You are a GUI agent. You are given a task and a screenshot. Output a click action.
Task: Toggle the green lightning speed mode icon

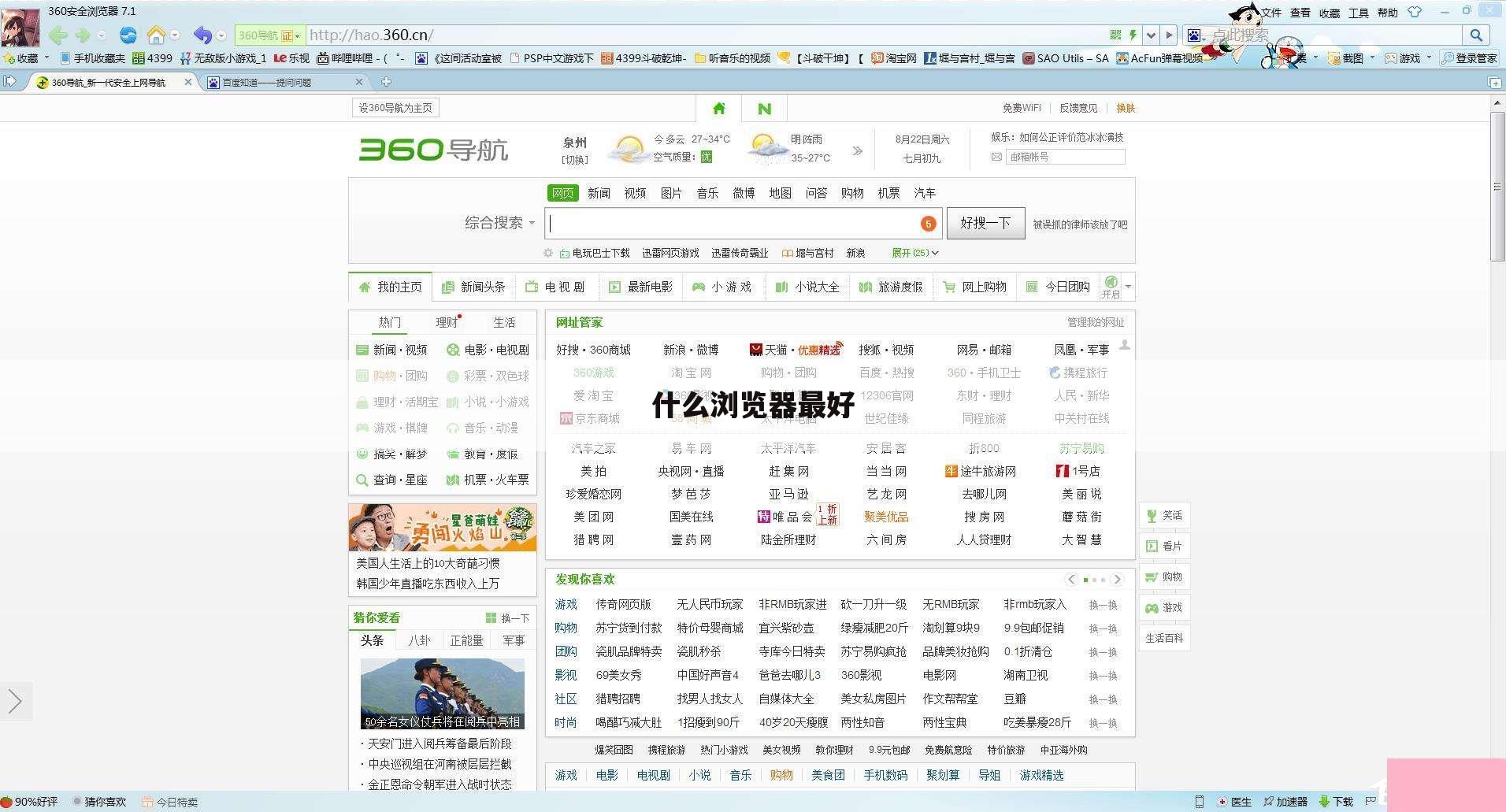pos(1133,35)
